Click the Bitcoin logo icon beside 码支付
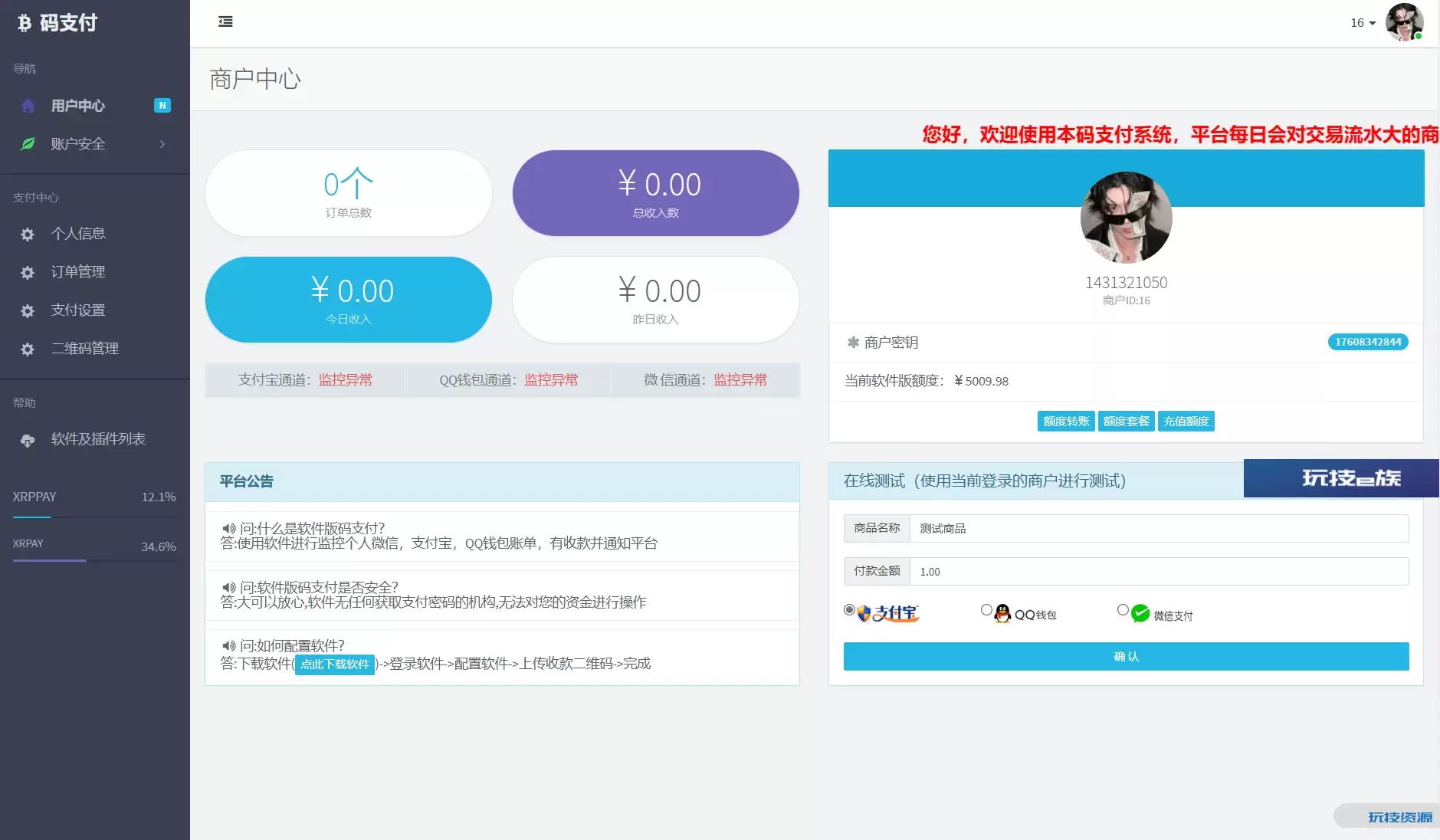Image resolution: width=1440 pixels, height=840 pixels. click(x=24, y=23)
